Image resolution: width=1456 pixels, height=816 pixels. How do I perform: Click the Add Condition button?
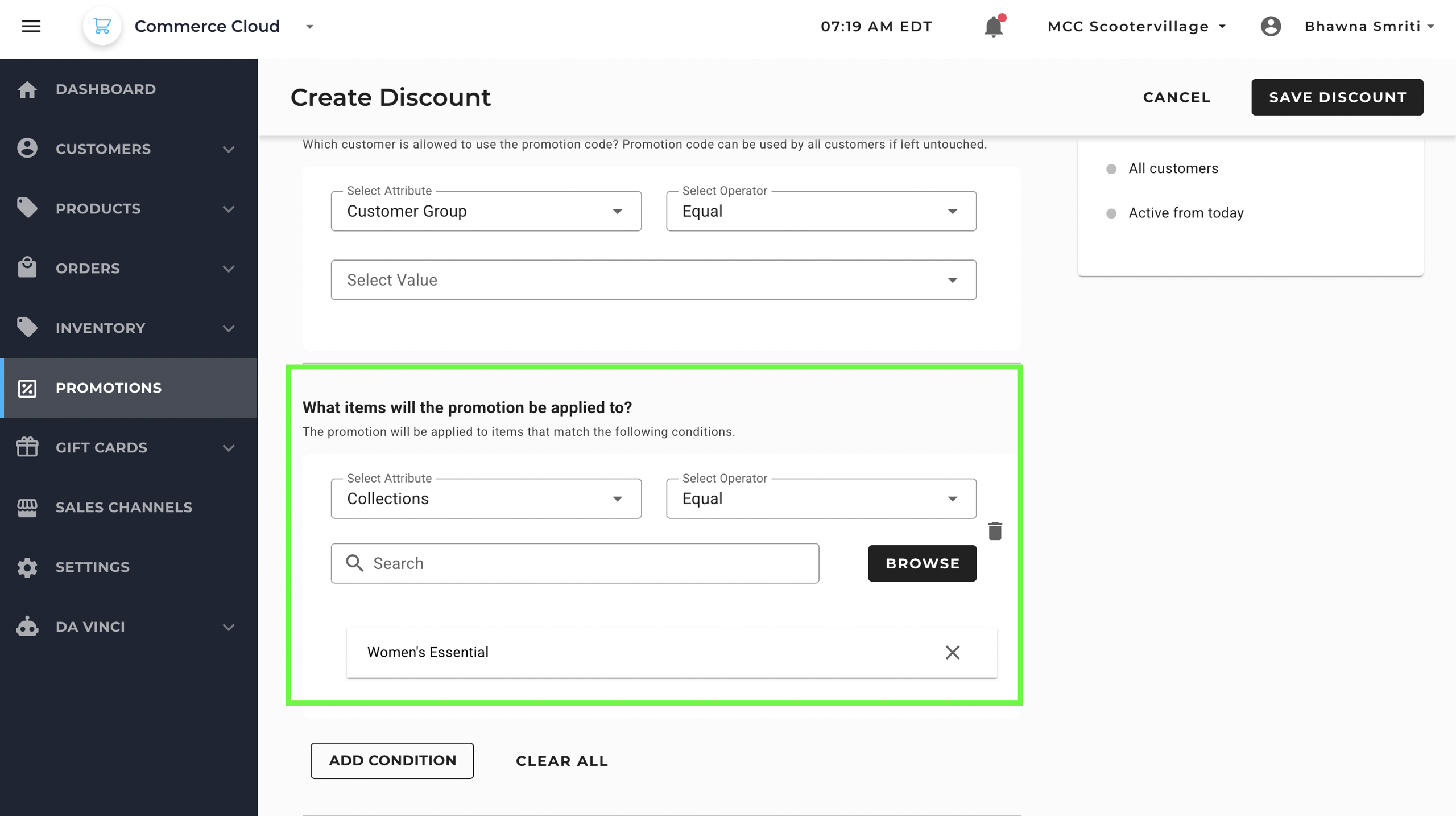point(392,760)
